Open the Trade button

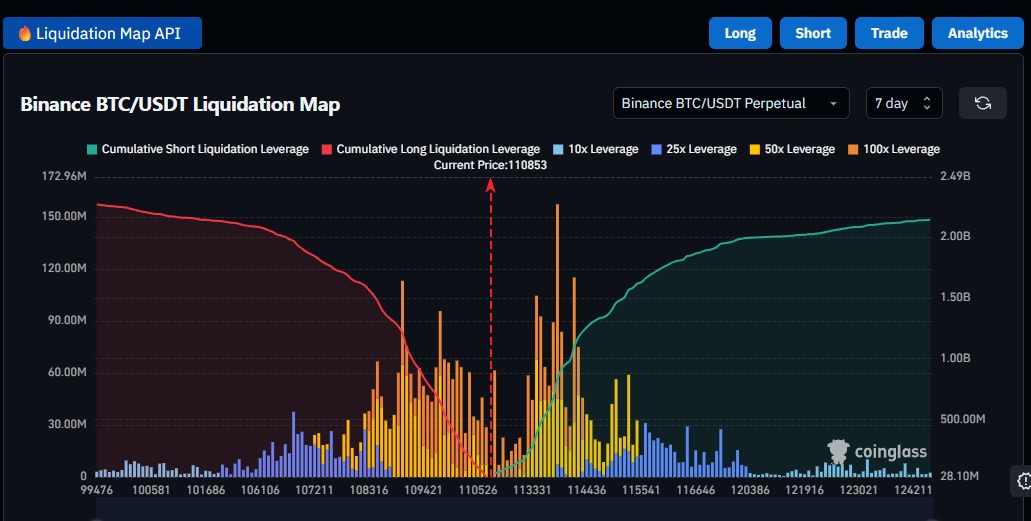tap(889, 33)
